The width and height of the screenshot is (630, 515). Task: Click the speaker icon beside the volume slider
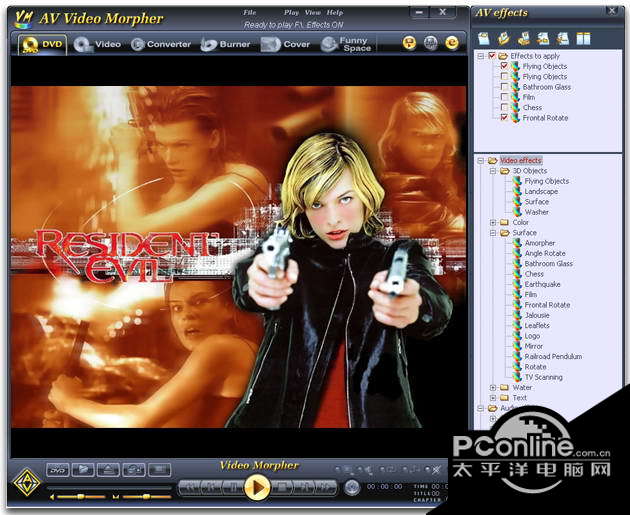click(52, 497)
